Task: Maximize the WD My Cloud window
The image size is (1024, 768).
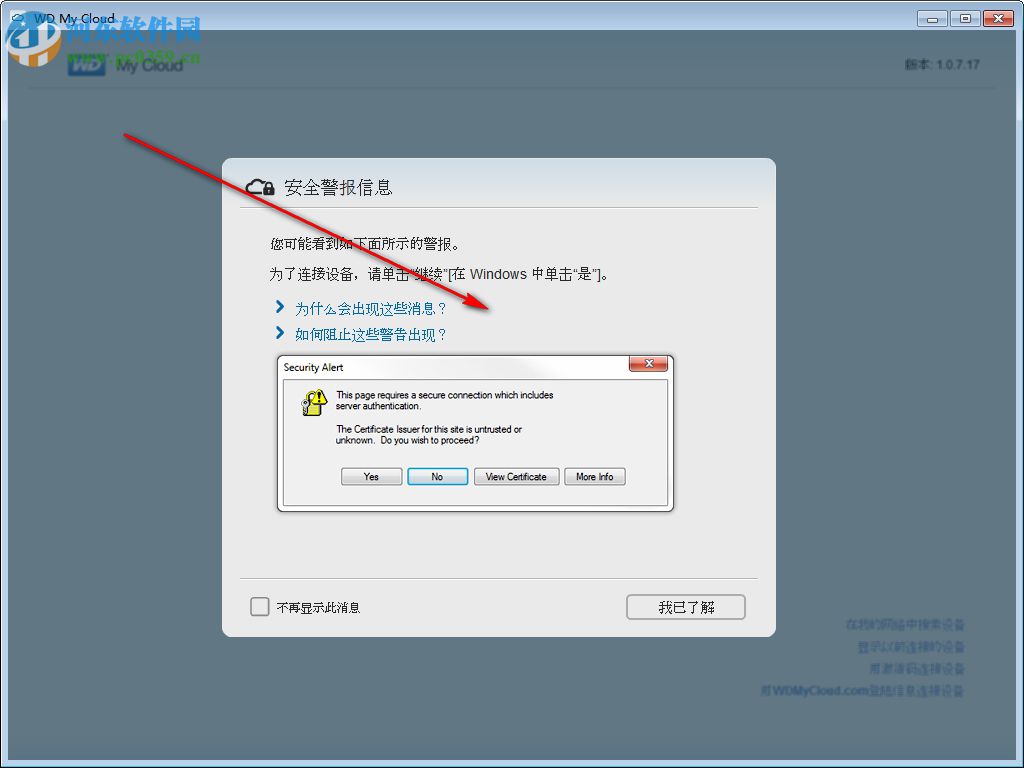Action: [x=965, y=19]
